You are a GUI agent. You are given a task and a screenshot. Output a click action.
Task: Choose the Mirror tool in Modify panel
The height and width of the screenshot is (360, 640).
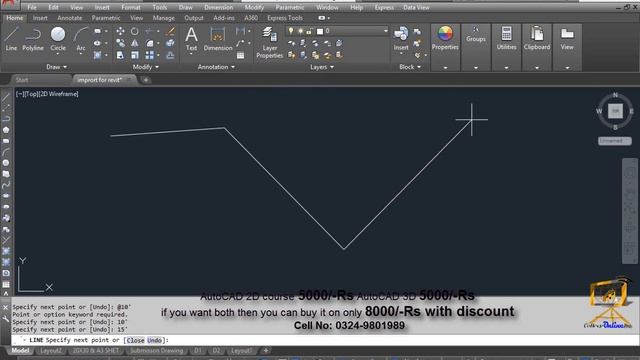pos(135,43)
